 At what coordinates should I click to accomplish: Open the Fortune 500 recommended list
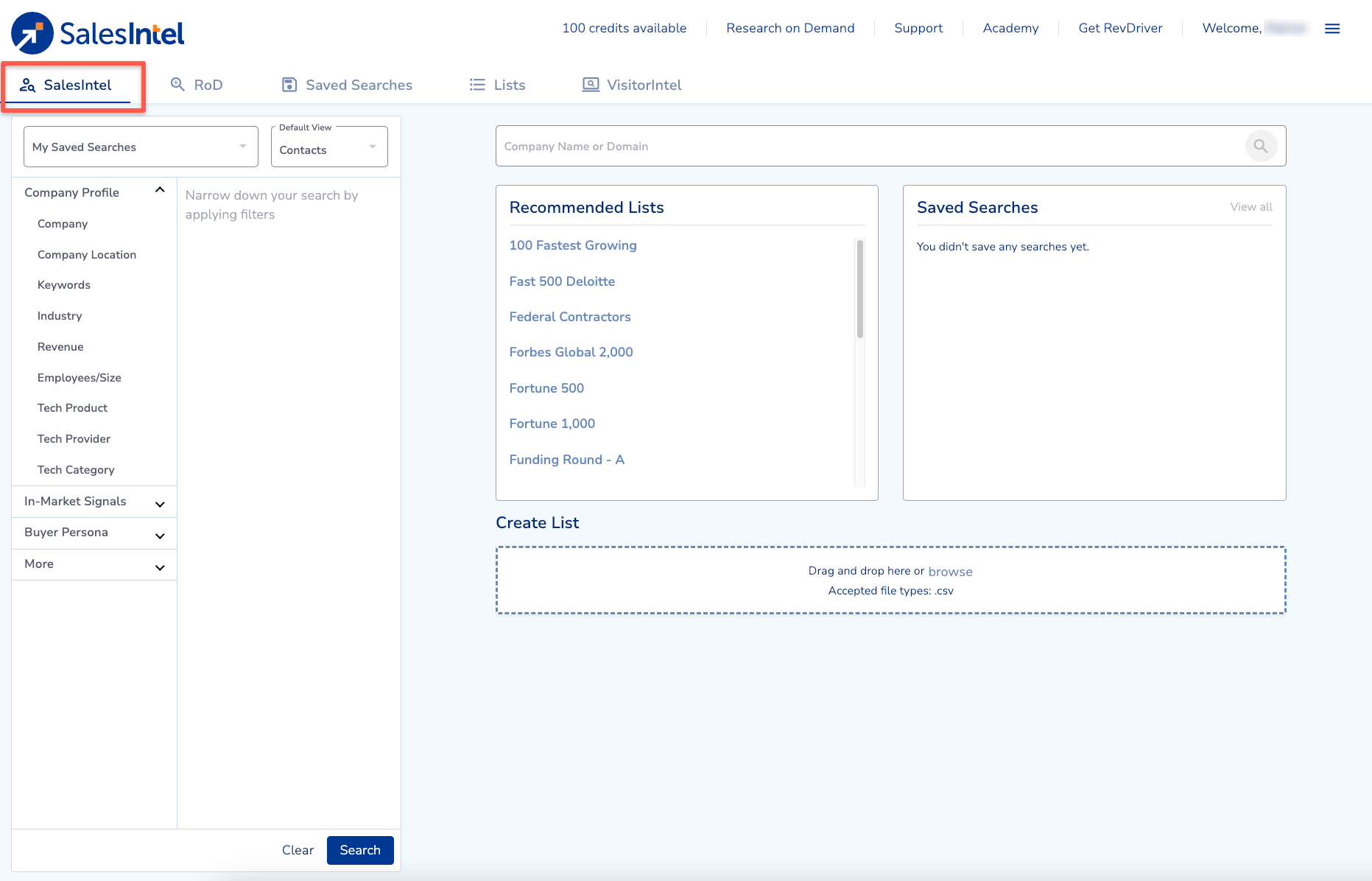click(546, 388)
